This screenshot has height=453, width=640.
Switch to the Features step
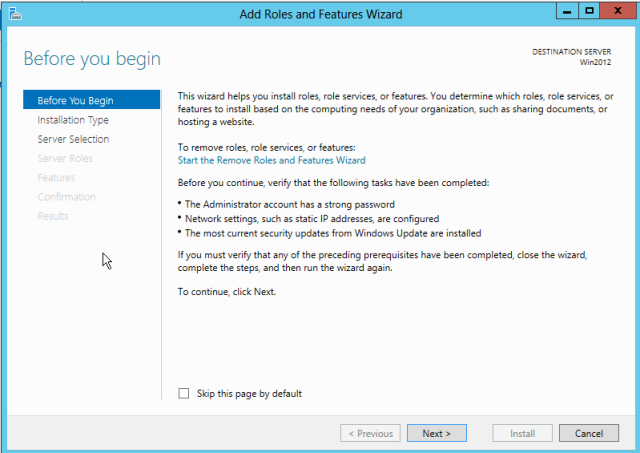click(x=56, y=177)
